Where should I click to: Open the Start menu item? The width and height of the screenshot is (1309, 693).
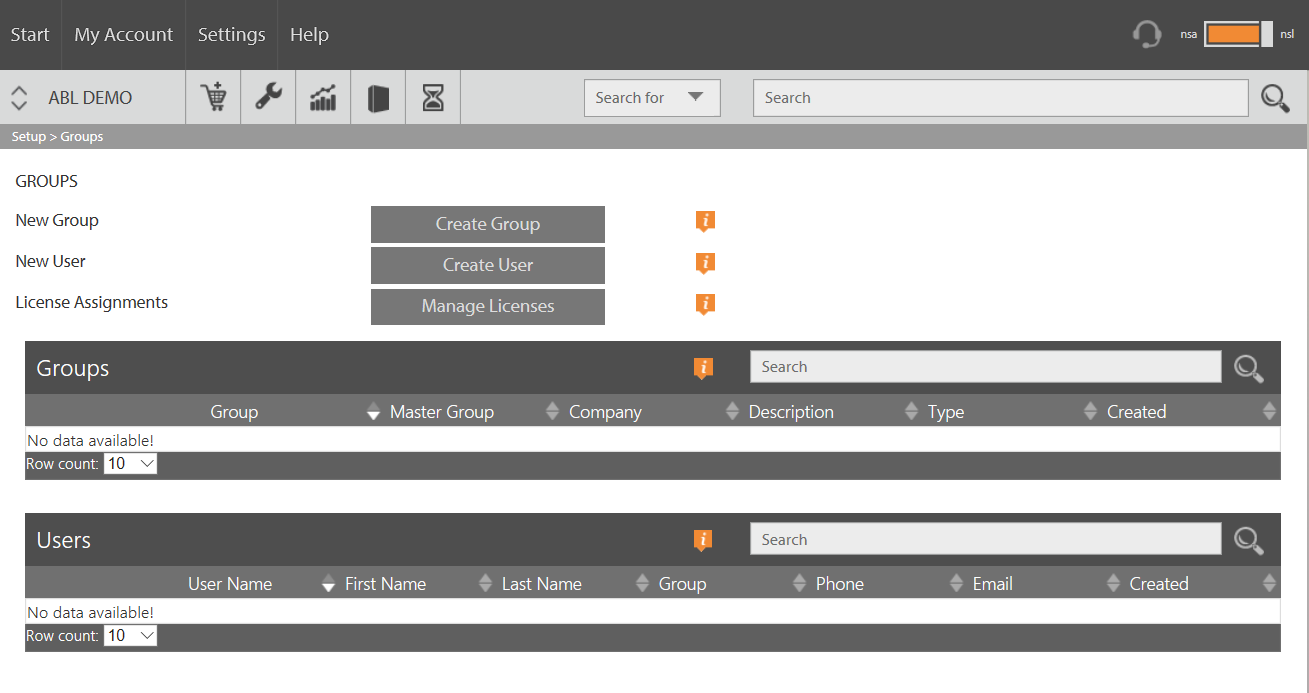tap(30, 34)
